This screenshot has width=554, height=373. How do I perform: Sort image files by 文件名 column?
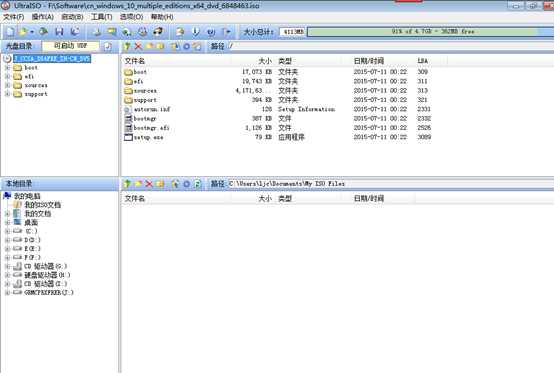135,61
